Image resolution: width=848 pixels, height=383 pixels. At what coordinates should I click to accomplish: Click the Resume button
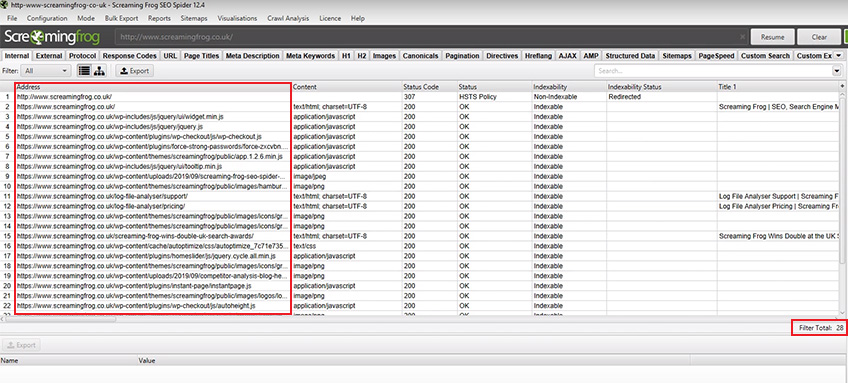click(772, 37)
